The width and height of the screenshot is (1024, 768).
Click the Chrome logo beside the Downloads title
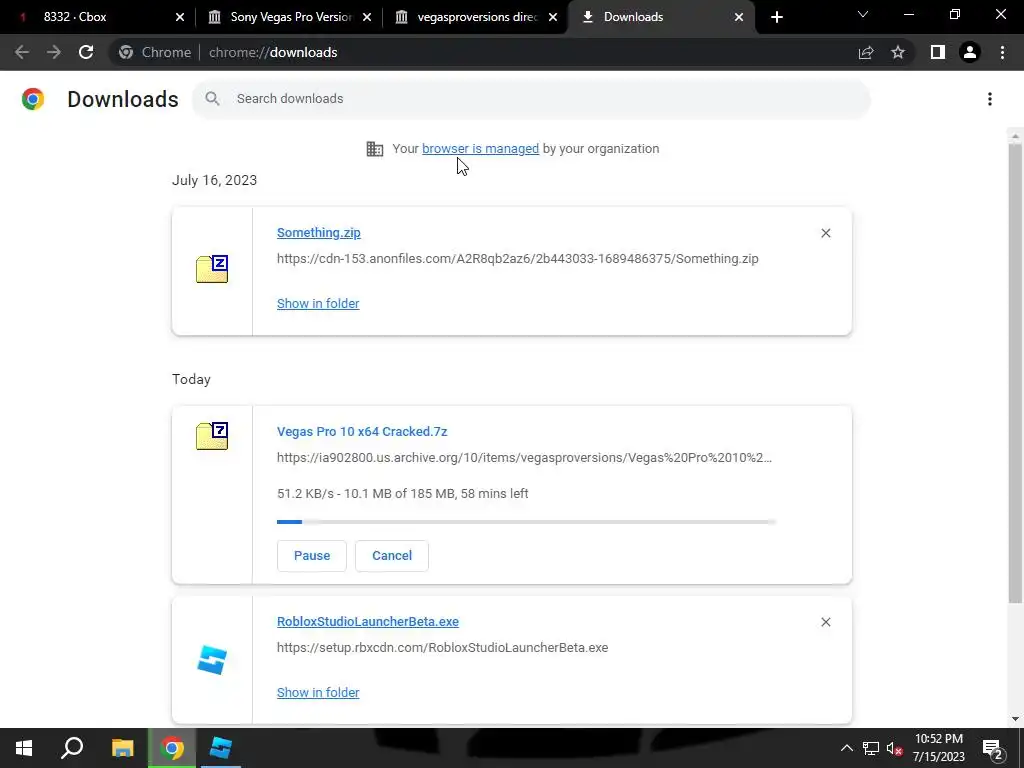(x=33, y=99)
